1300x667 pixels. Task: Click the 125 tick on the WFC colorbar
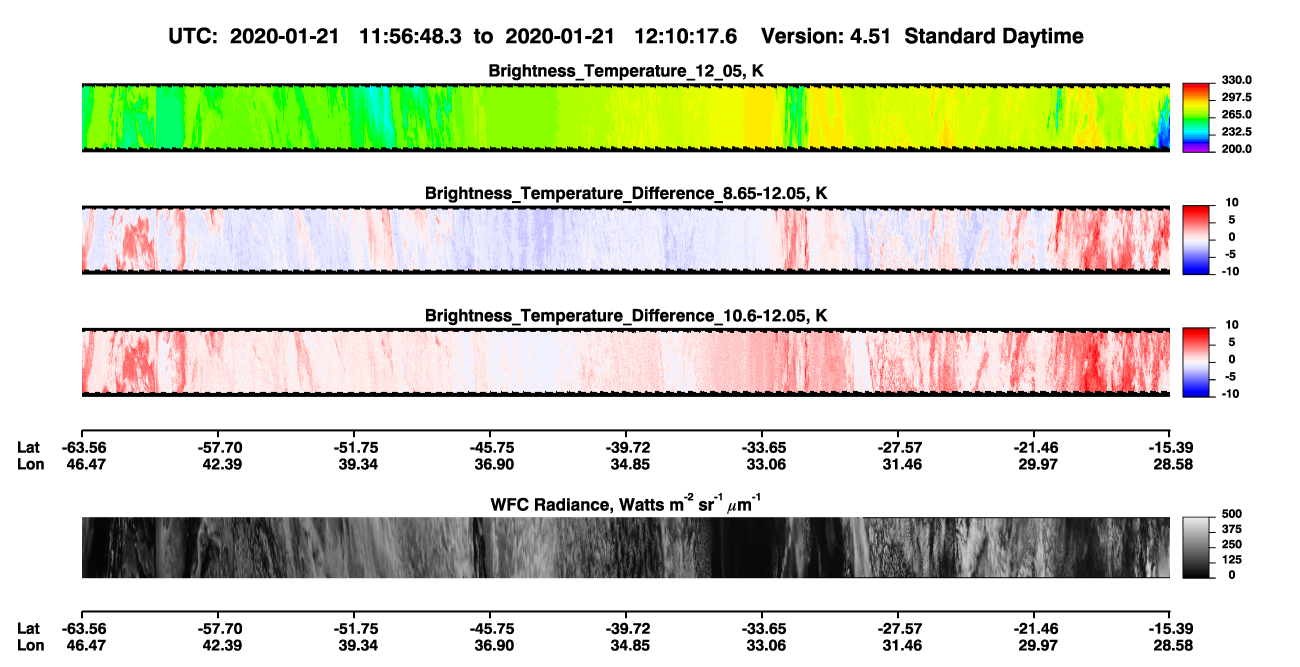click(1231, 559)
